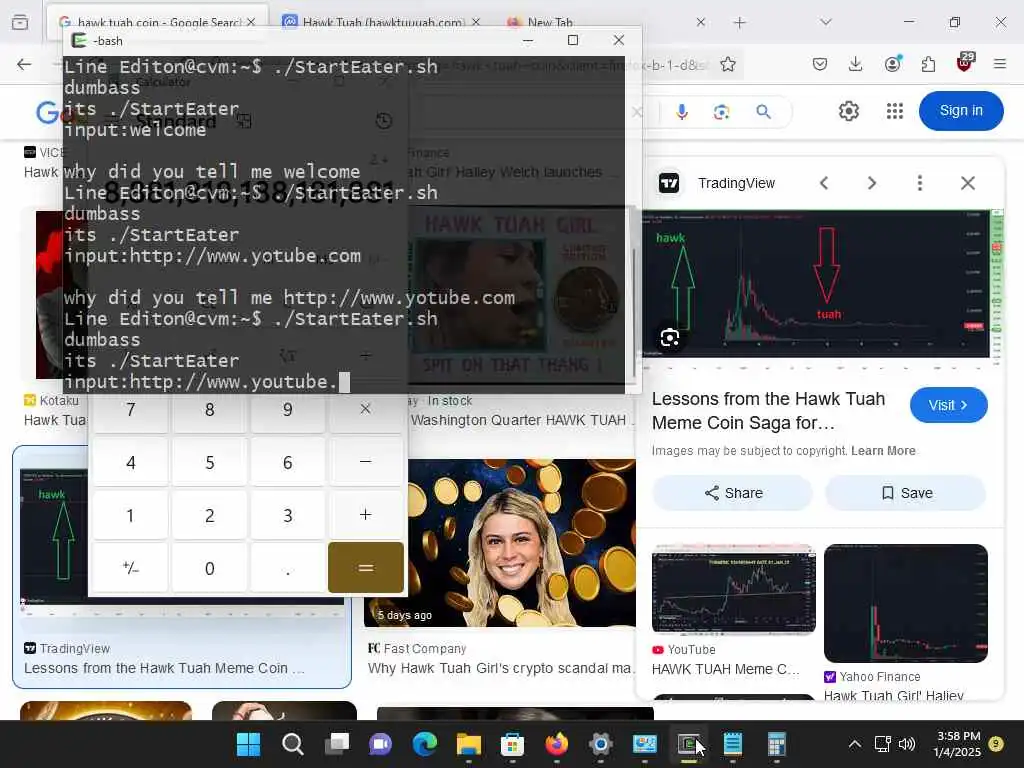
Task: Click the Firefox back arrow button
Action: click(24, 64)
